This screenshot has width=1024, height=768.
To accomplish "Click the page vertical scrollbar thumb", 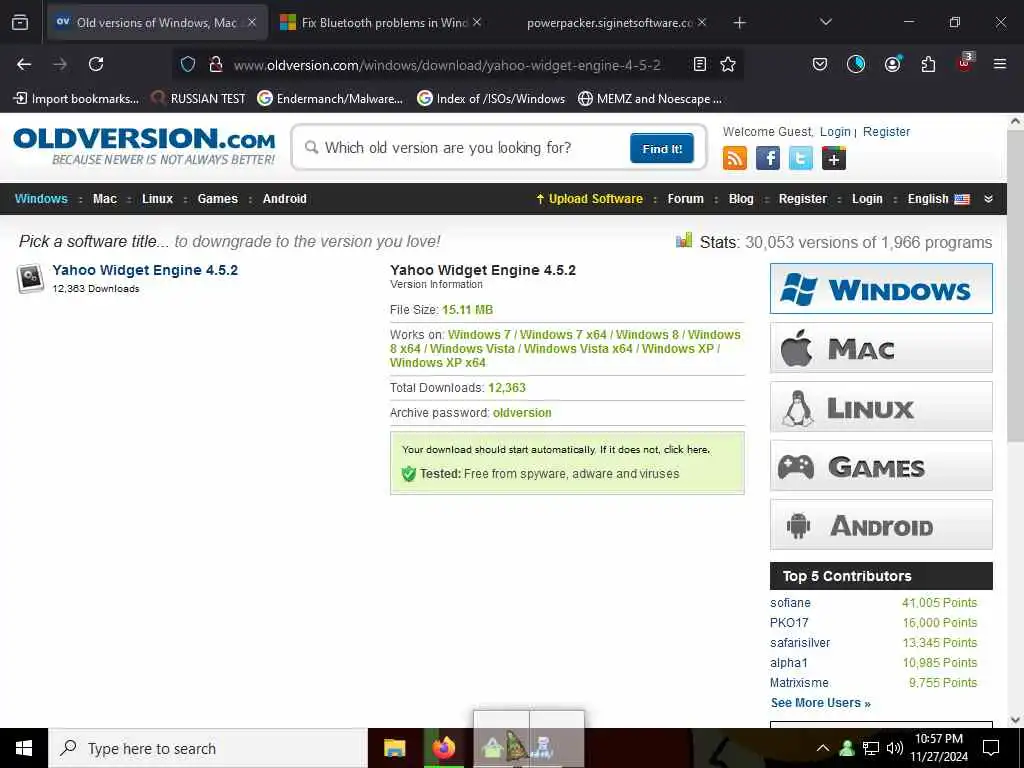I will (1015, 285).
